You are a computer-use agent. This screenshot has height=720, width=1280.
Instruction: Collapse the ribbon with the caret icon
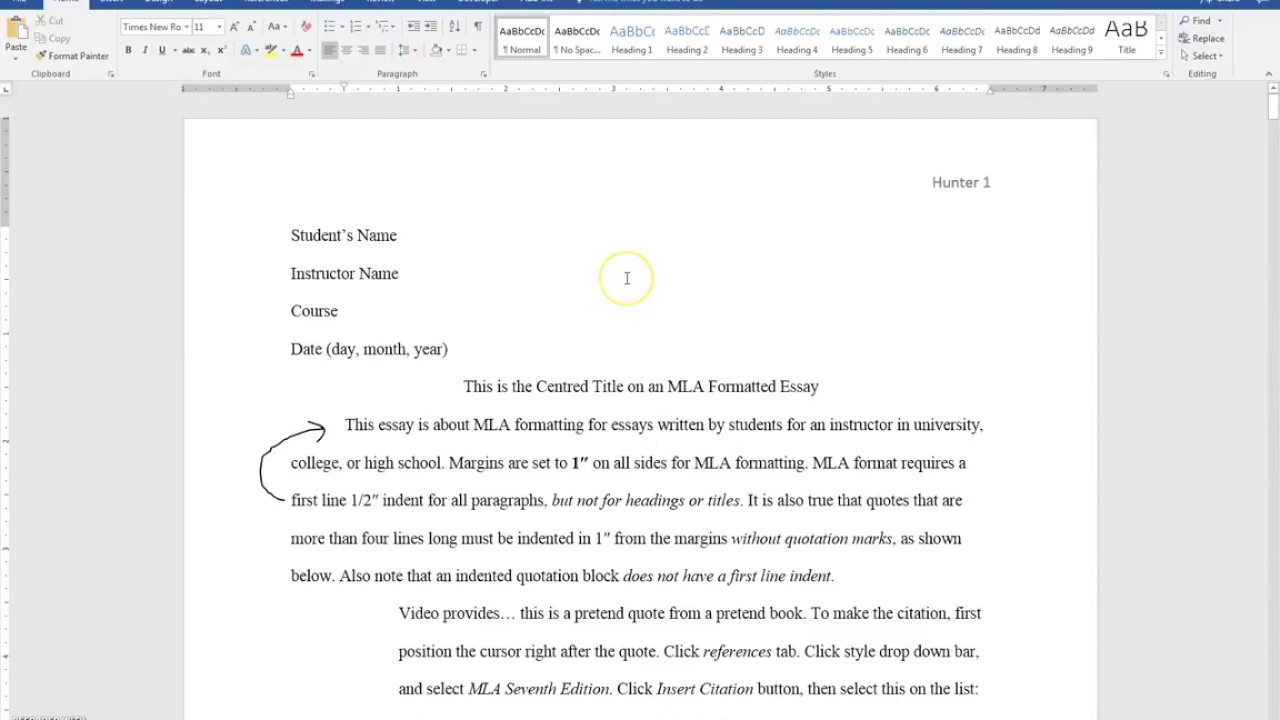pyautogui.click(x=1270, y=74)
